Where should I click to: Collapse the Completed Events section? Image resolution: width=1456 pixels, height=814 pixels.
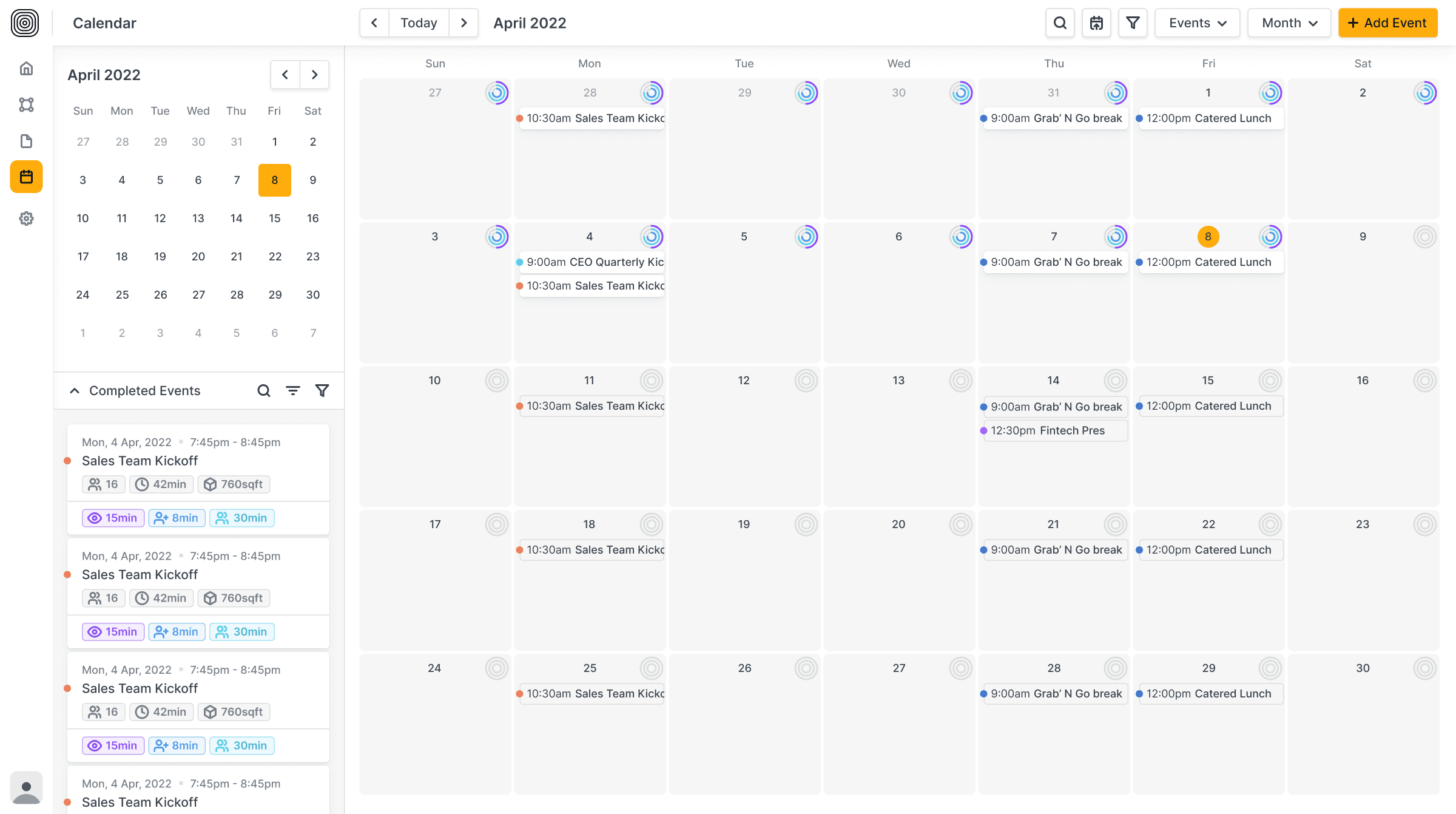tap(75, 391)
